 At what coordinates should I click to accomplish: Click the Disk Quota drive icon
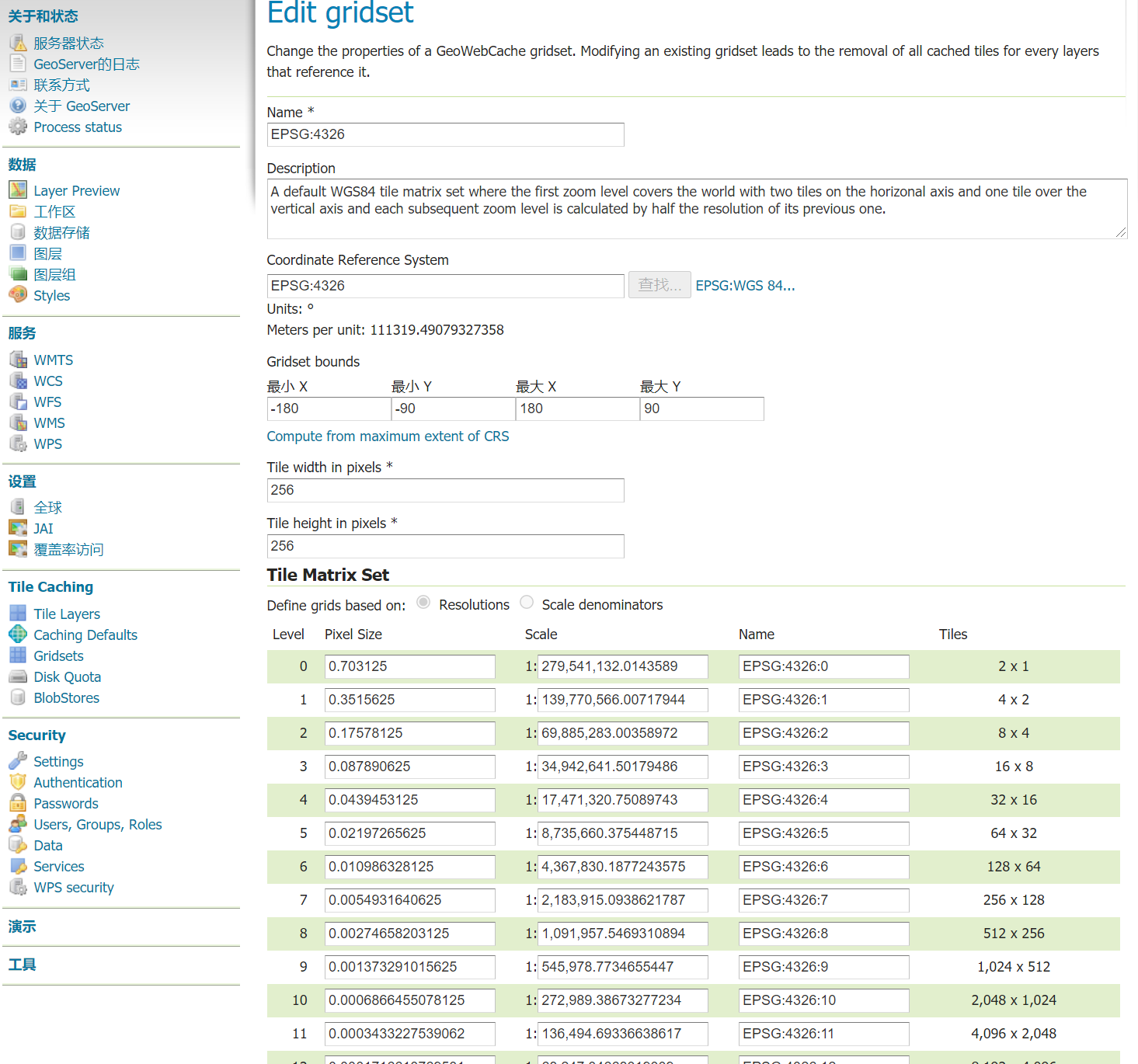click(18, 676)
